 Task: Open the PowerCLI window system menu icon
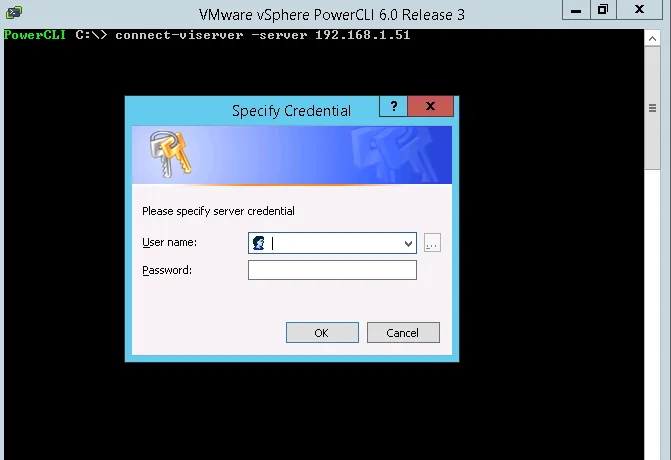pos(14,12)
